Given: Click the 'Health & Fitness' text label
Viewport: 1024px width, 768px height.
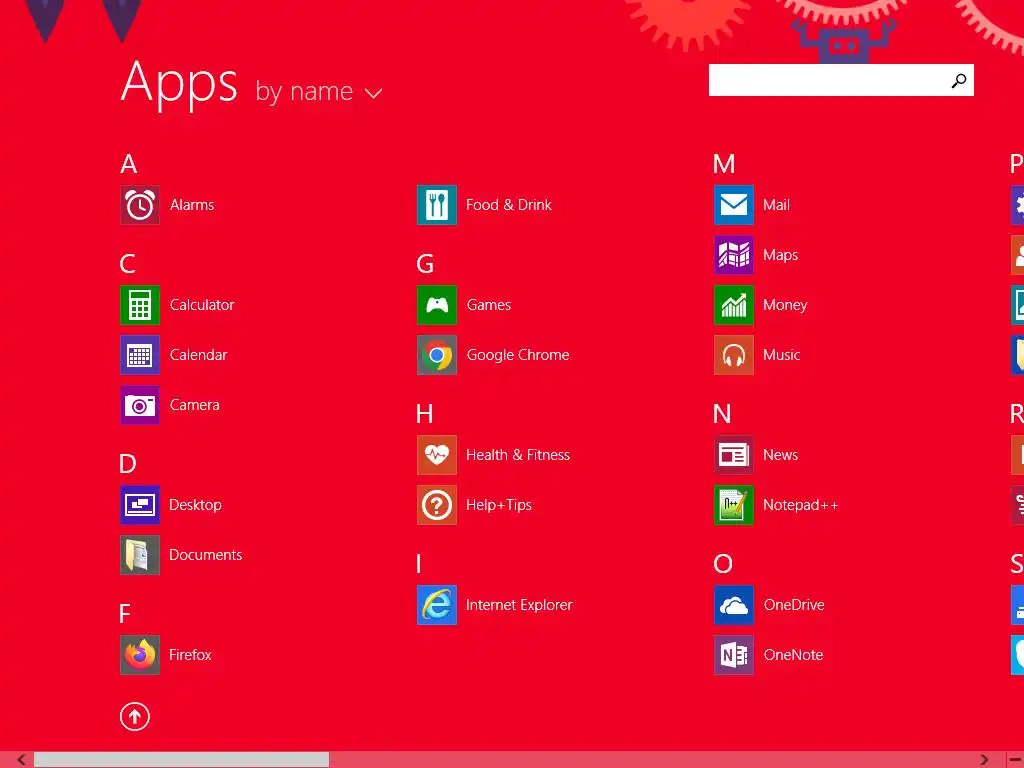Looking at the screenshot, I should click(518, 455).
